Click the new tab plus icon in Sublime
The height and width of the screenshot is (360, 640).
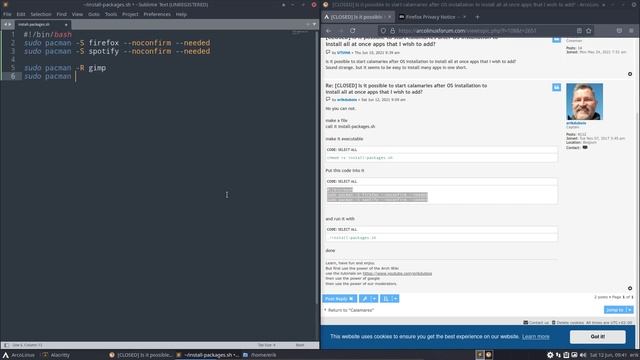tap(308, 24)
